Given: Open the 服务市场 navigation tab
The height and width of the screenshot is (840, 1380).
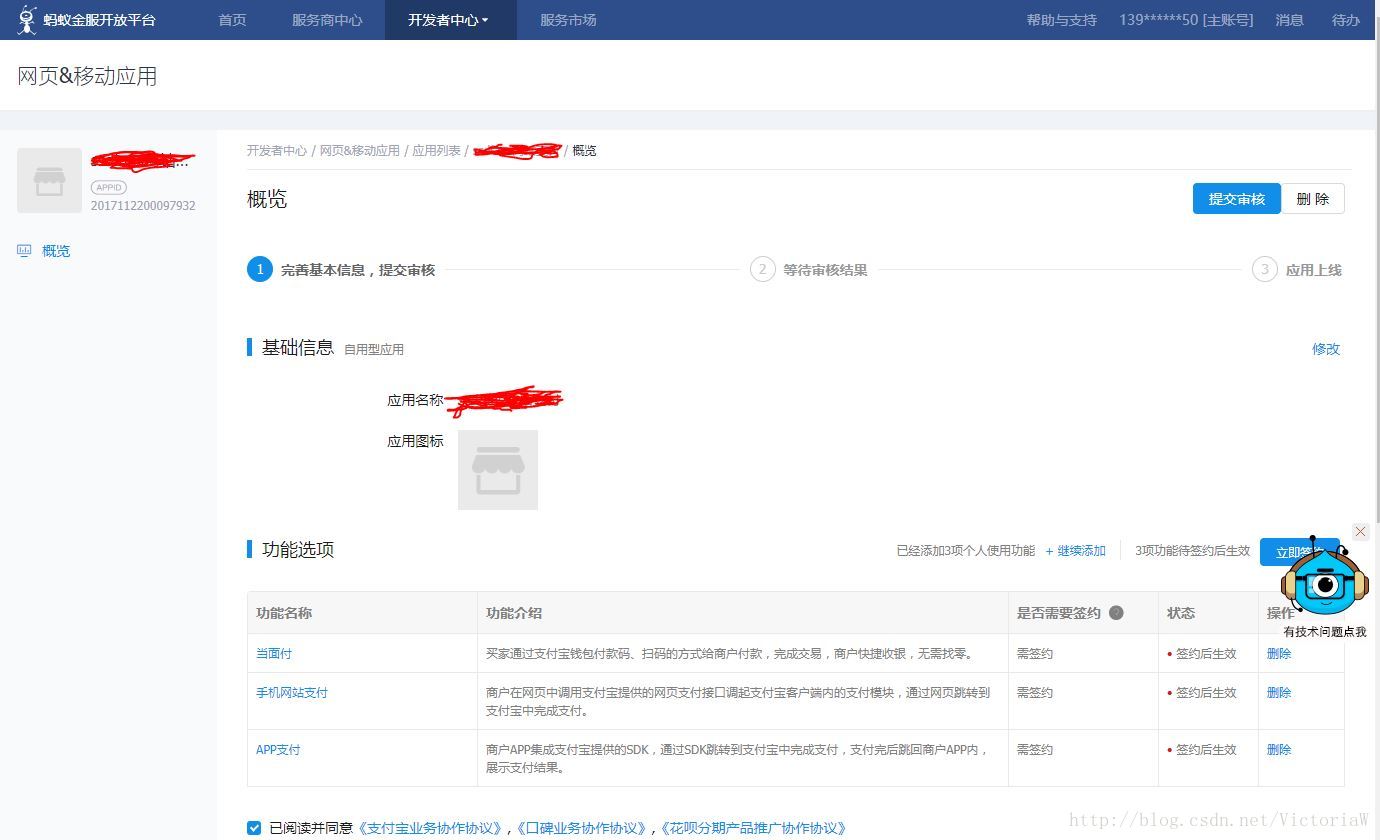Looking at the screenshot, I should pos(568,20).
